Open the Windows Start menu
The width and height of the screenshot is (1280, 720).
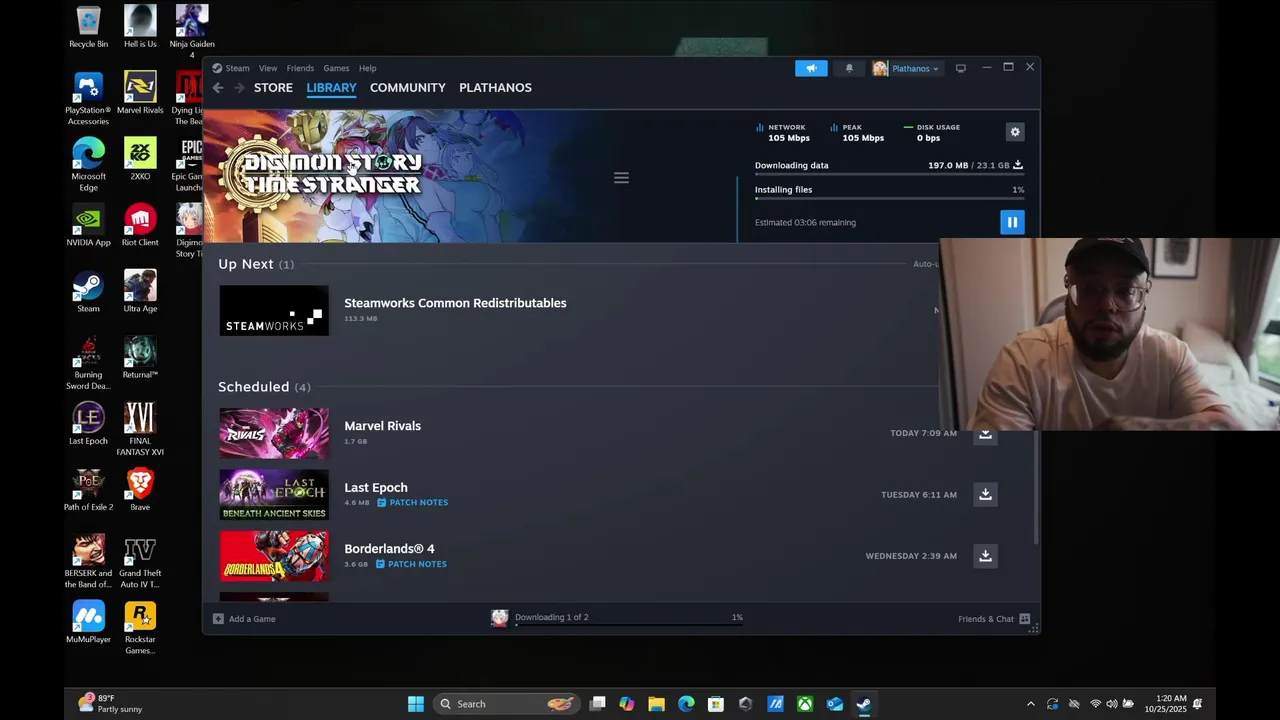416,704
